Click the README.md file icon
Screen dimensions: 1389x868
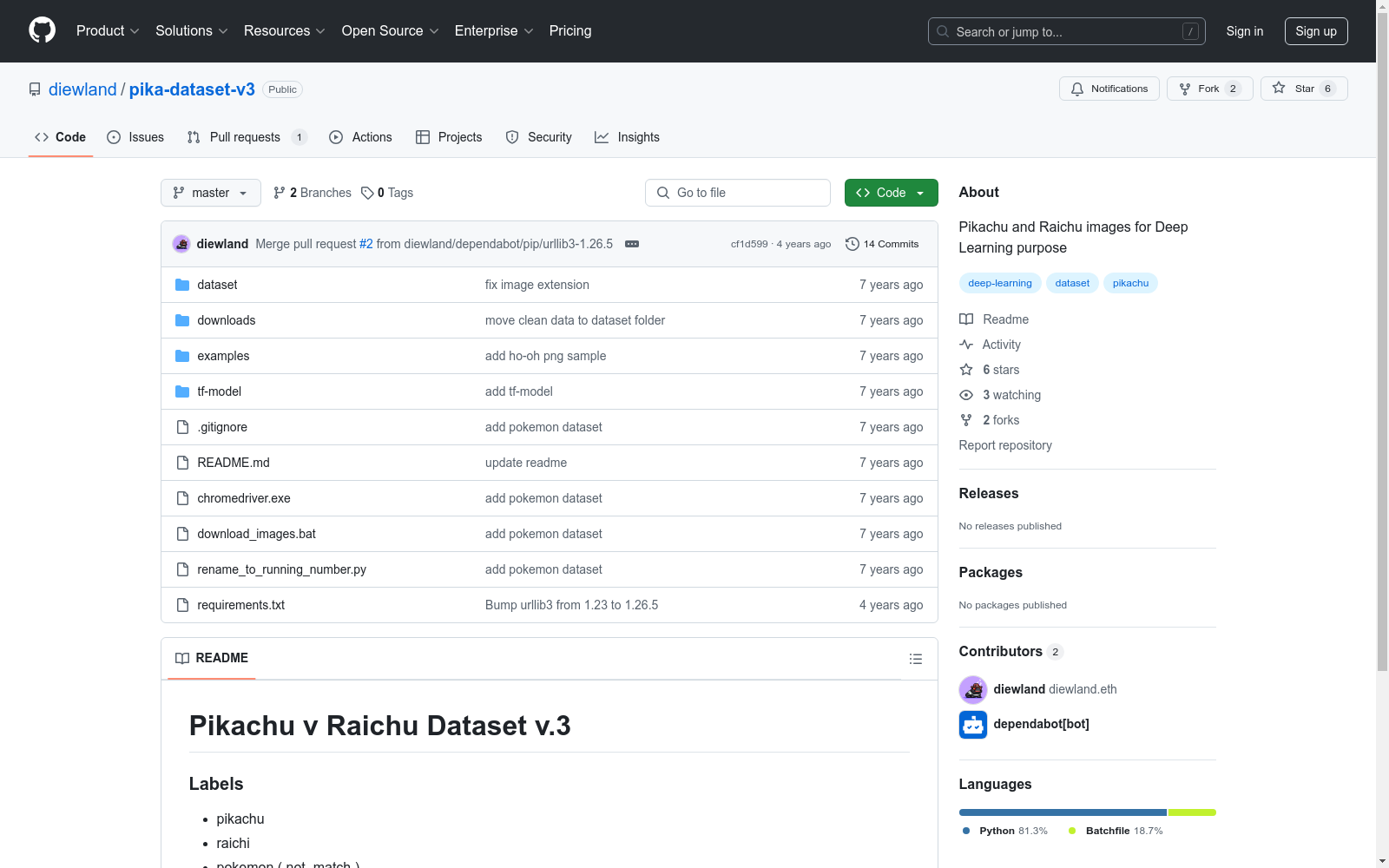click(x=182, y=463)
